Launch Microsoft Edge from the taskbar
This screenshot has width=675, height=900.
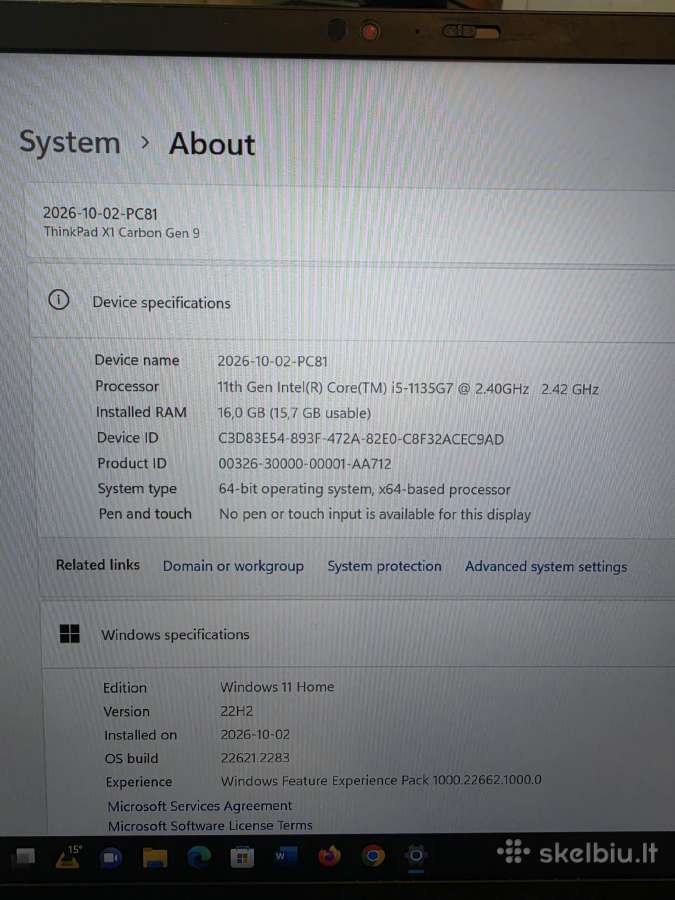(x=199, y=858)
